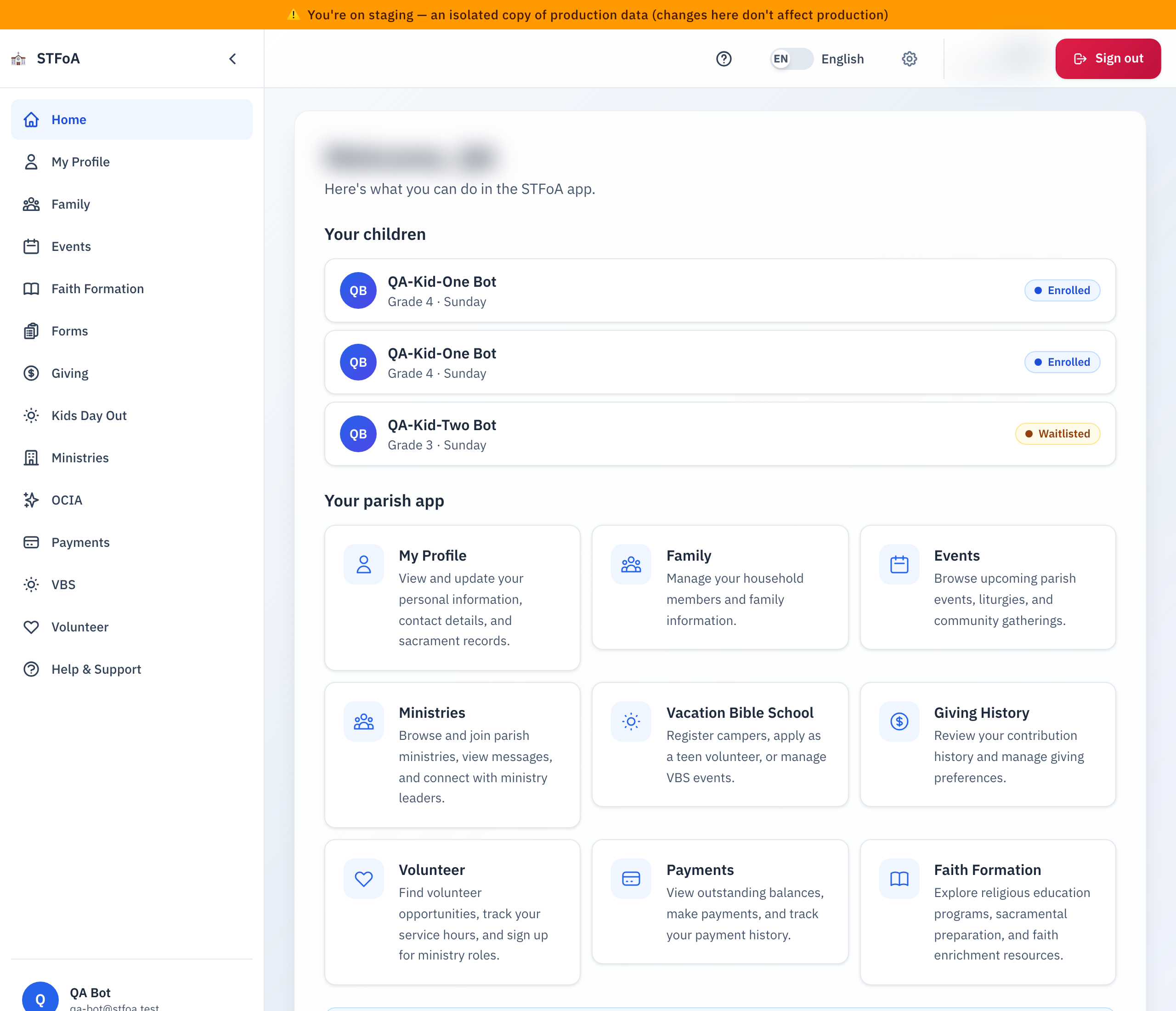Open the Vacation Bible School card

click(720, 744)
